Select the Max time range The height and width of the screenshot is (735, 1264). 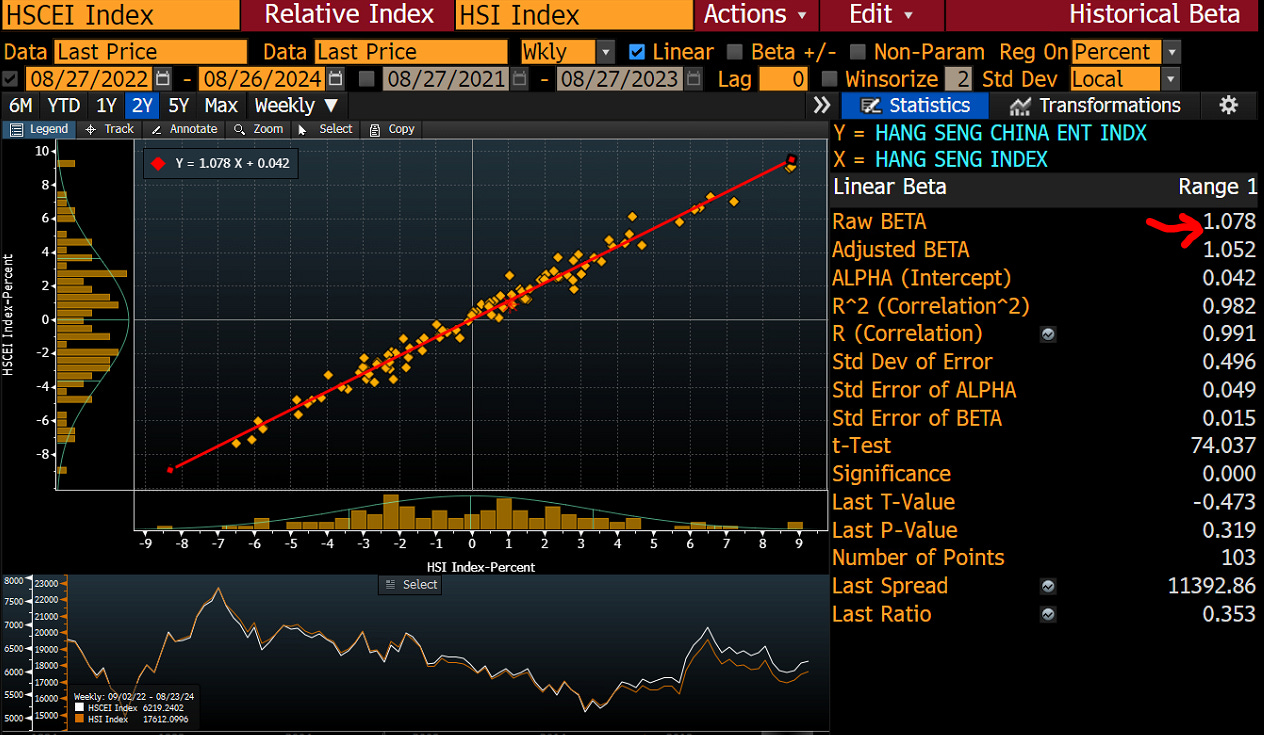[x=221, y=105]
